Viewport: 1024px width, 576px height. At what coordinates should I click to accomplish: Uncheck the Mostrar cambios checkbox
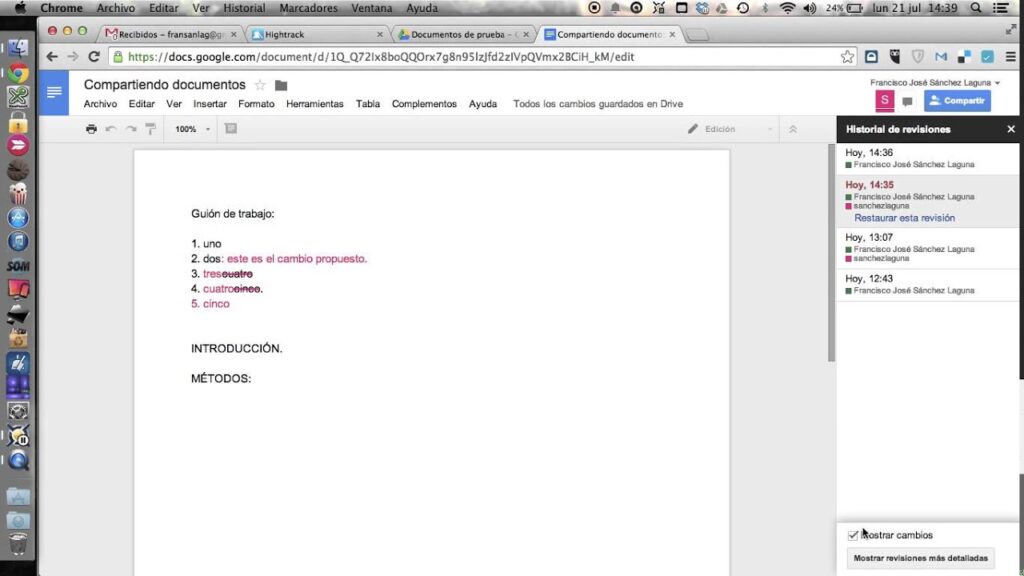tap(853, 535)
